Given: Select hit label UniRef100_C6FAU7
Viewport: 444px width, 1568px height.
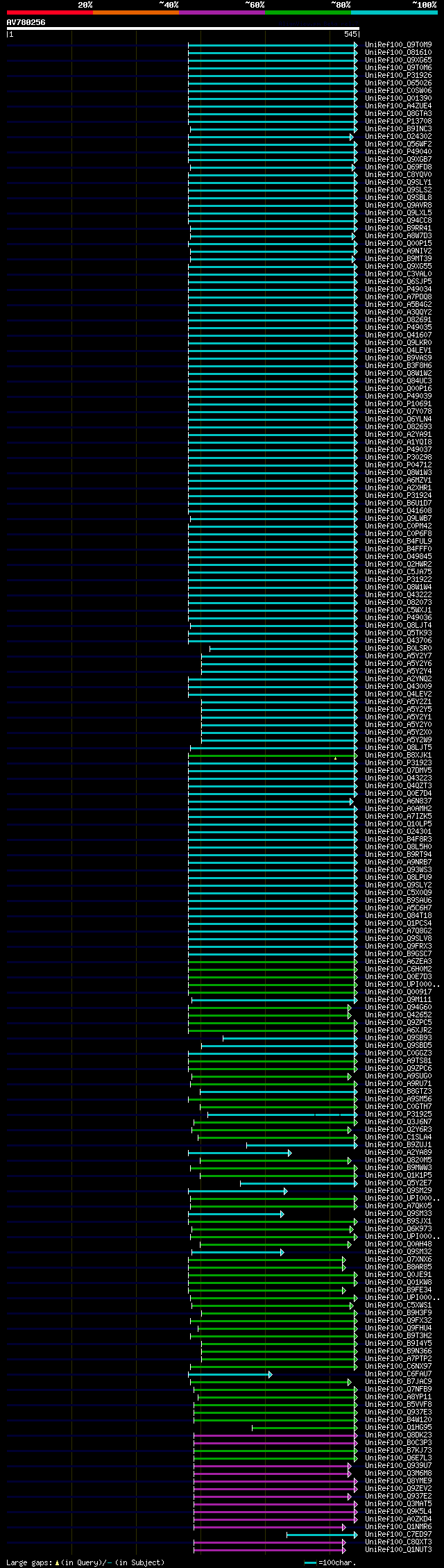Looking at the screenshot, I should (398, 1374).
